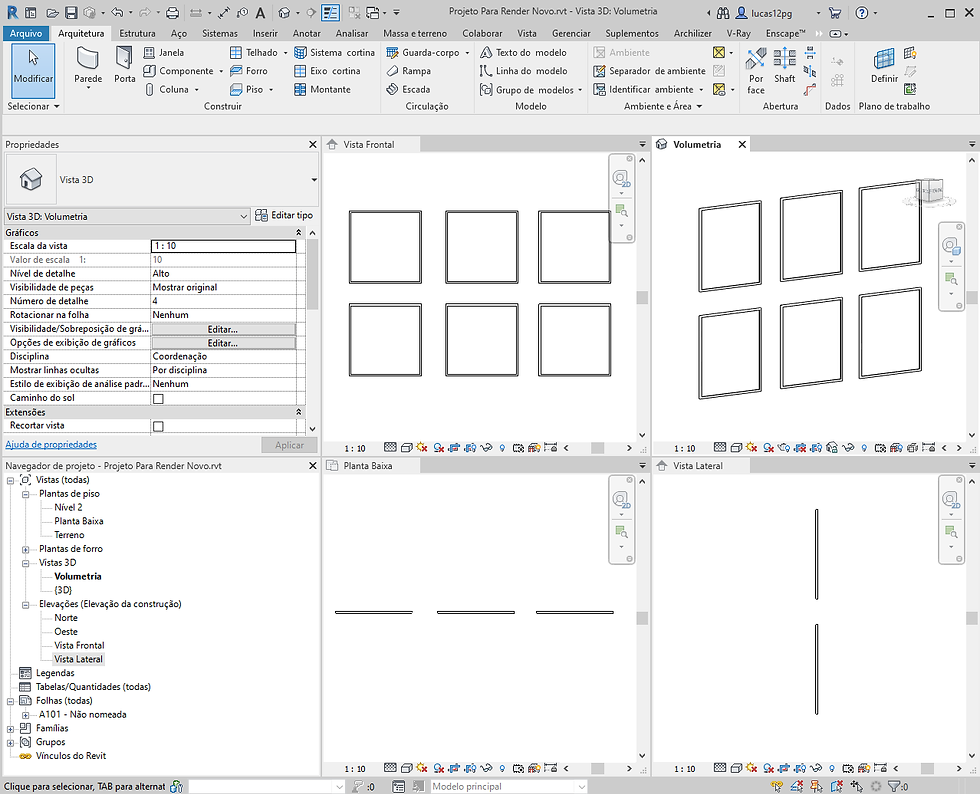Enable the Recortar vista checkbox
The height and width of the screenshot is (794, 980).
tap(158, 426)
